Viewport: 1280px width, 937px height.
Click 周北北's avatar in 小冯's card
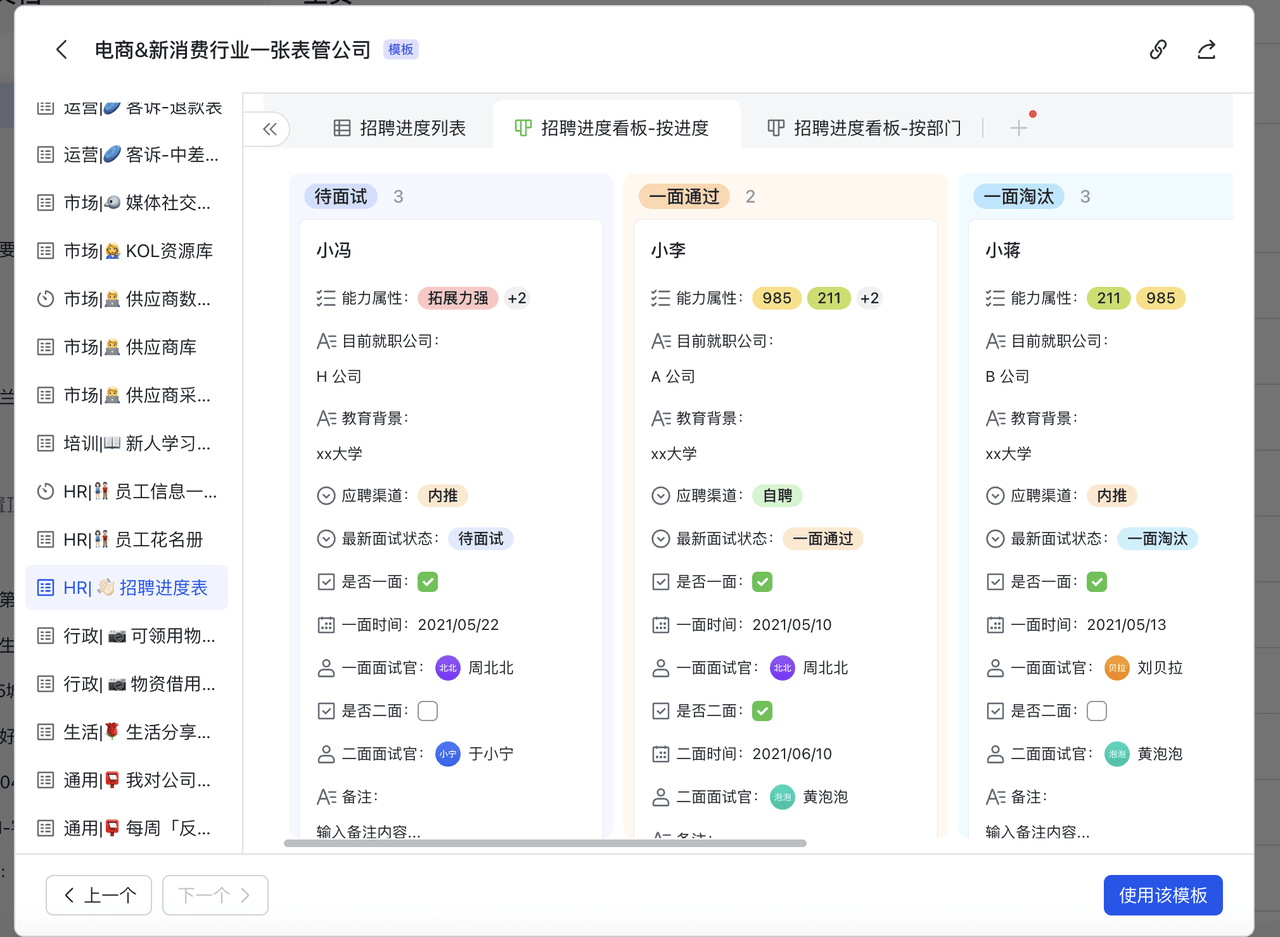(448, 668)
